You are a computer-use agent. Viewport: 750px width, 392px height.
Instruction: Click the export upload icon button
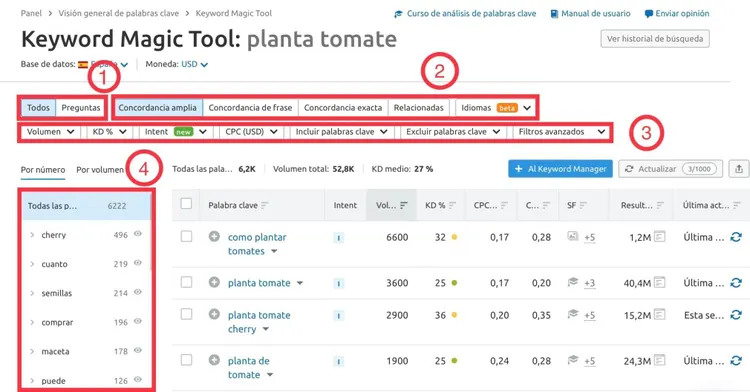click(739, 169)
